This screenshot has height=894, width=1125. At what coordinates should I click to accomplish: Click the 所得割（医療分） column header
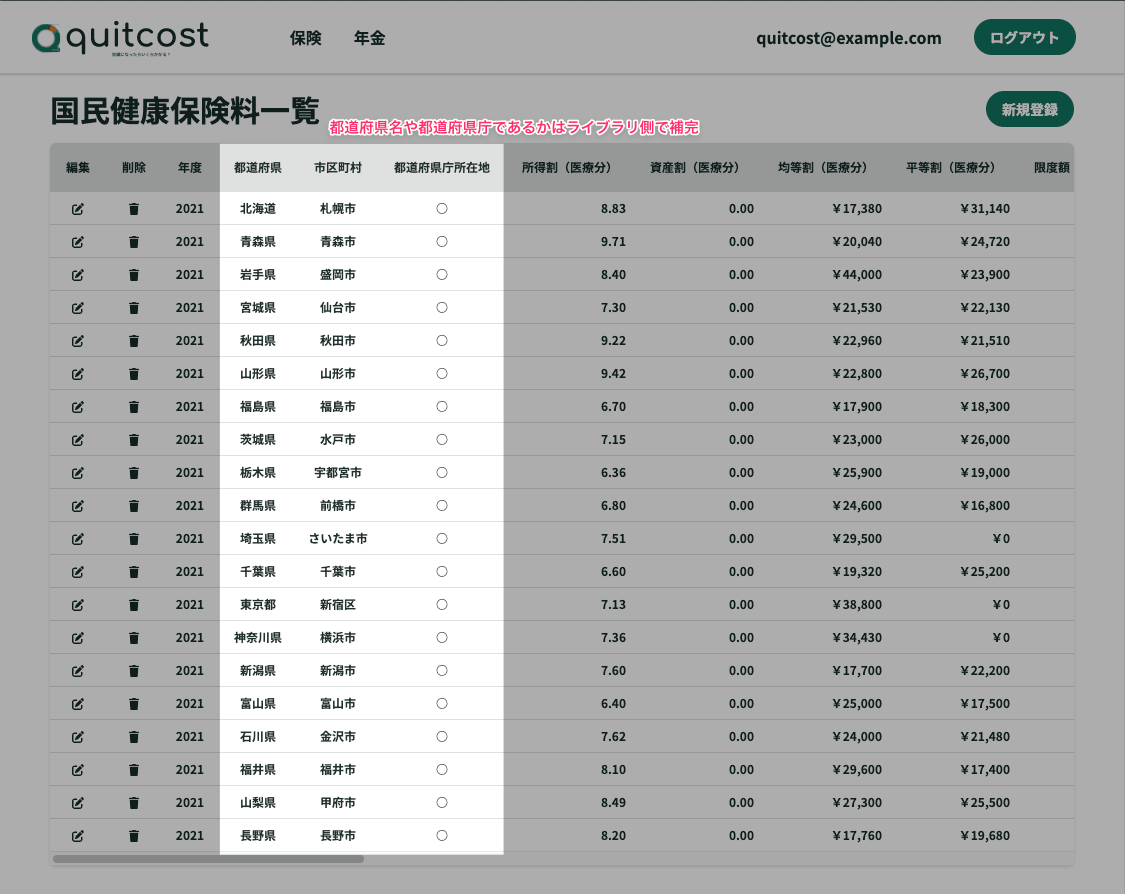pos(567,168)
